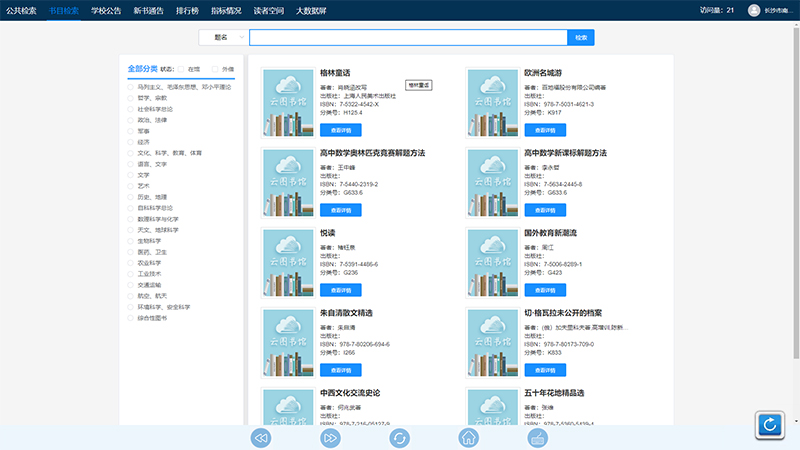800x450 pixels.
Task: Click into the search text input field
Action: tap(407, 37)
